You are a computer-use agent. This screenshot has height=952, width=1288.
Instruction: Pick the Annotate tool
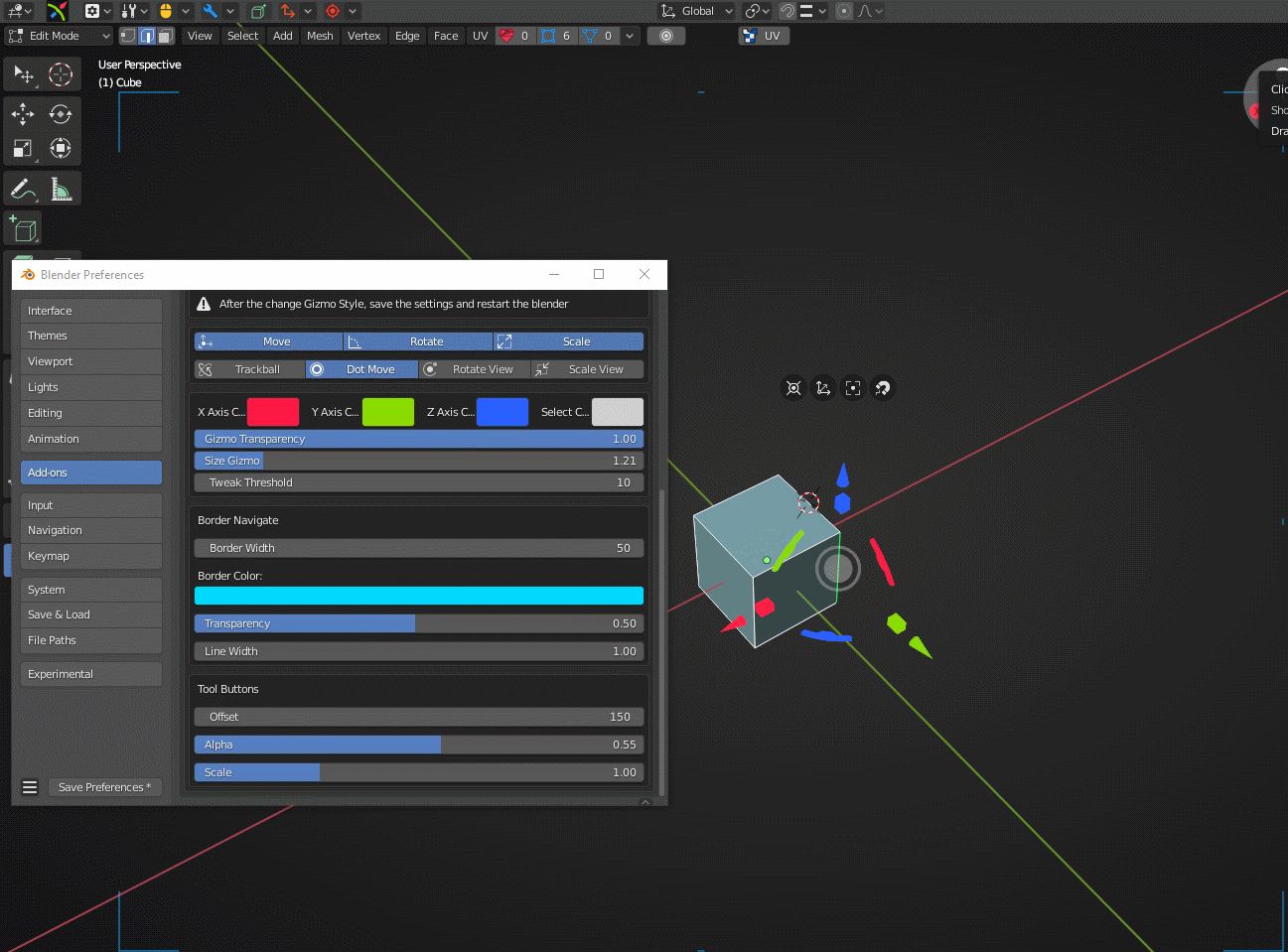coord(22,188)
